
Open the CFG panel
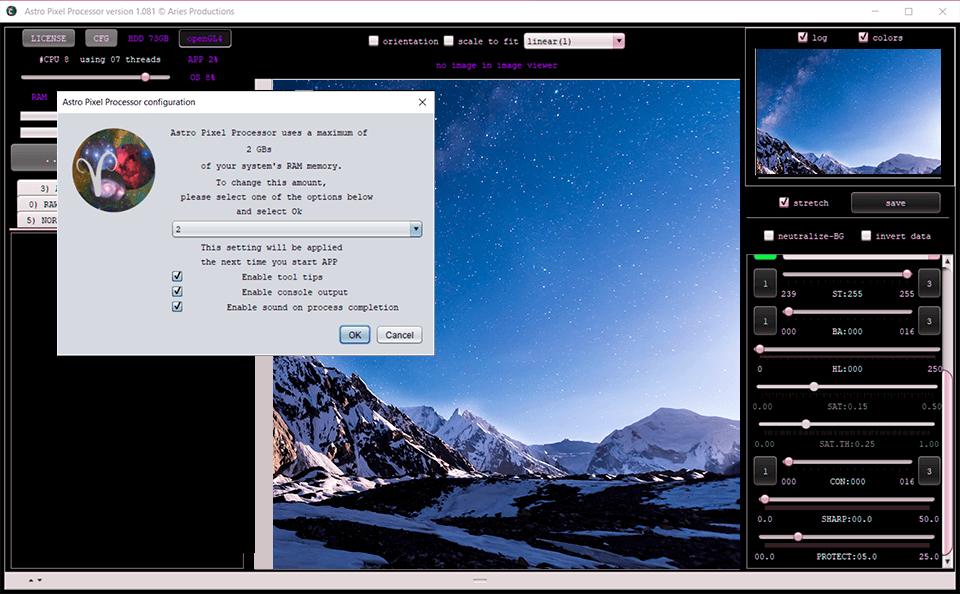[x=100, y=37]
